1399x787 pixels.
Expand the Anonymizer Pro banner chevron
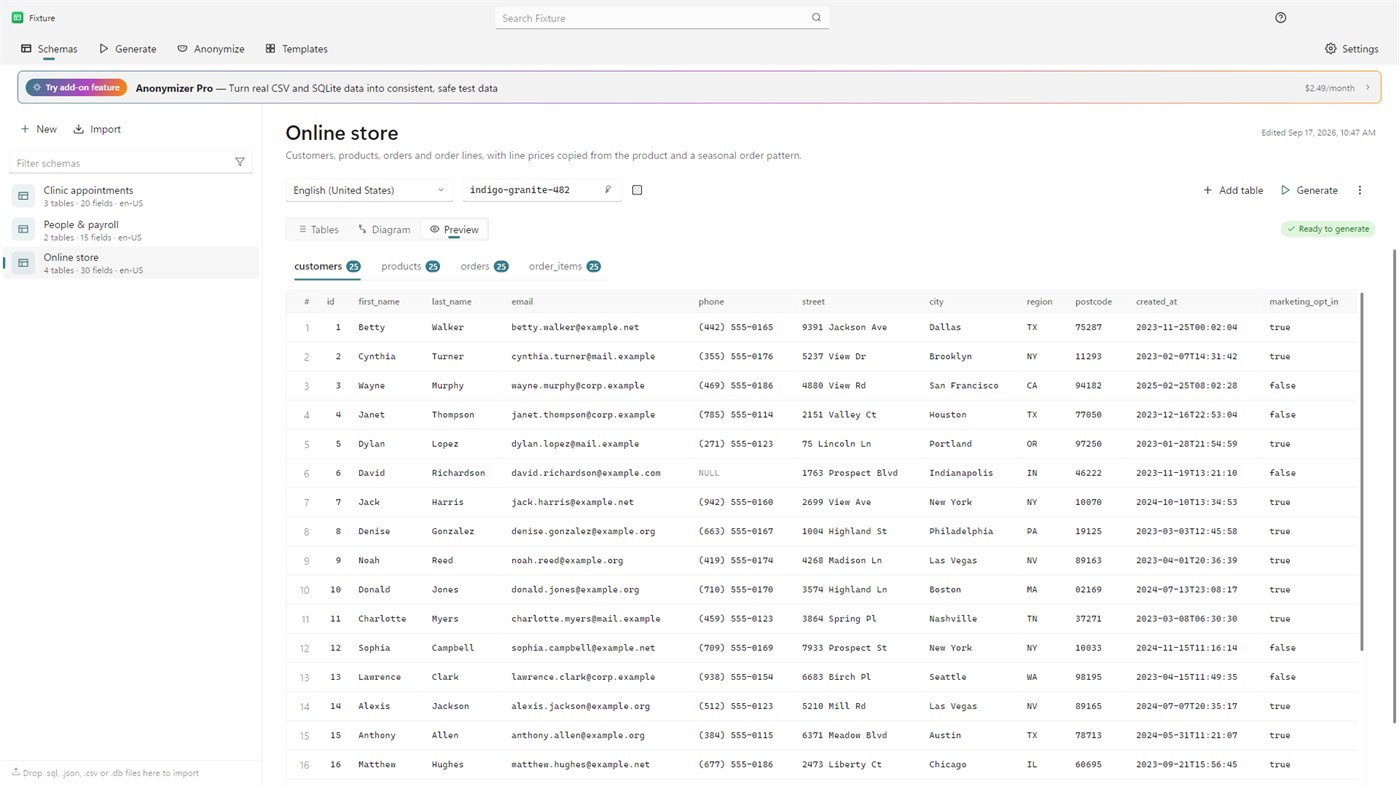pos(1367,88)
